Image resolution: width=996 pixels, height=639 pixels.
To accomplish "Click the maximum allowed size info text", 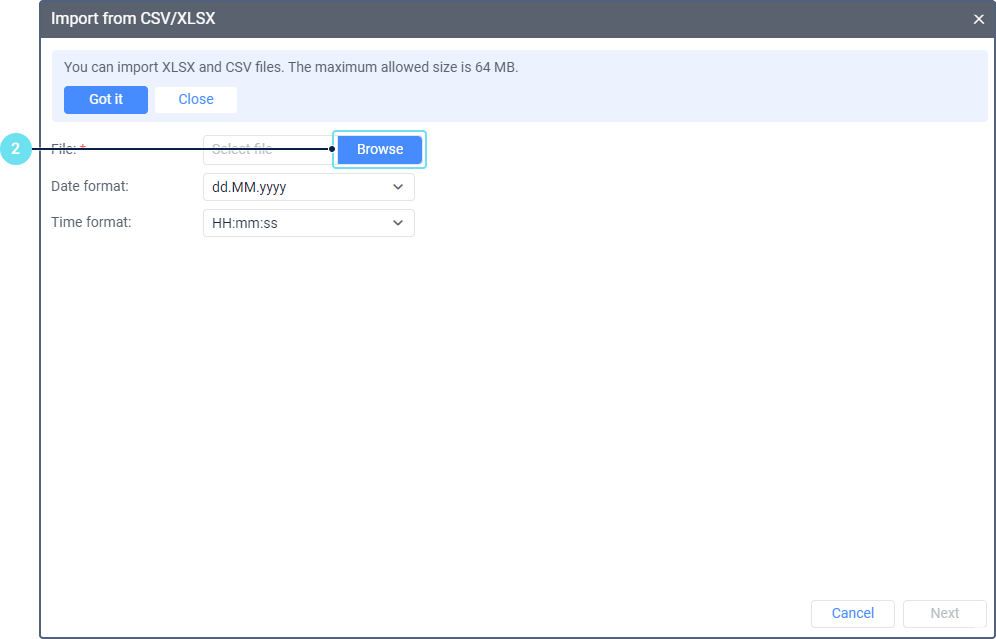I will pyautogui.click(x=291, y=67).
